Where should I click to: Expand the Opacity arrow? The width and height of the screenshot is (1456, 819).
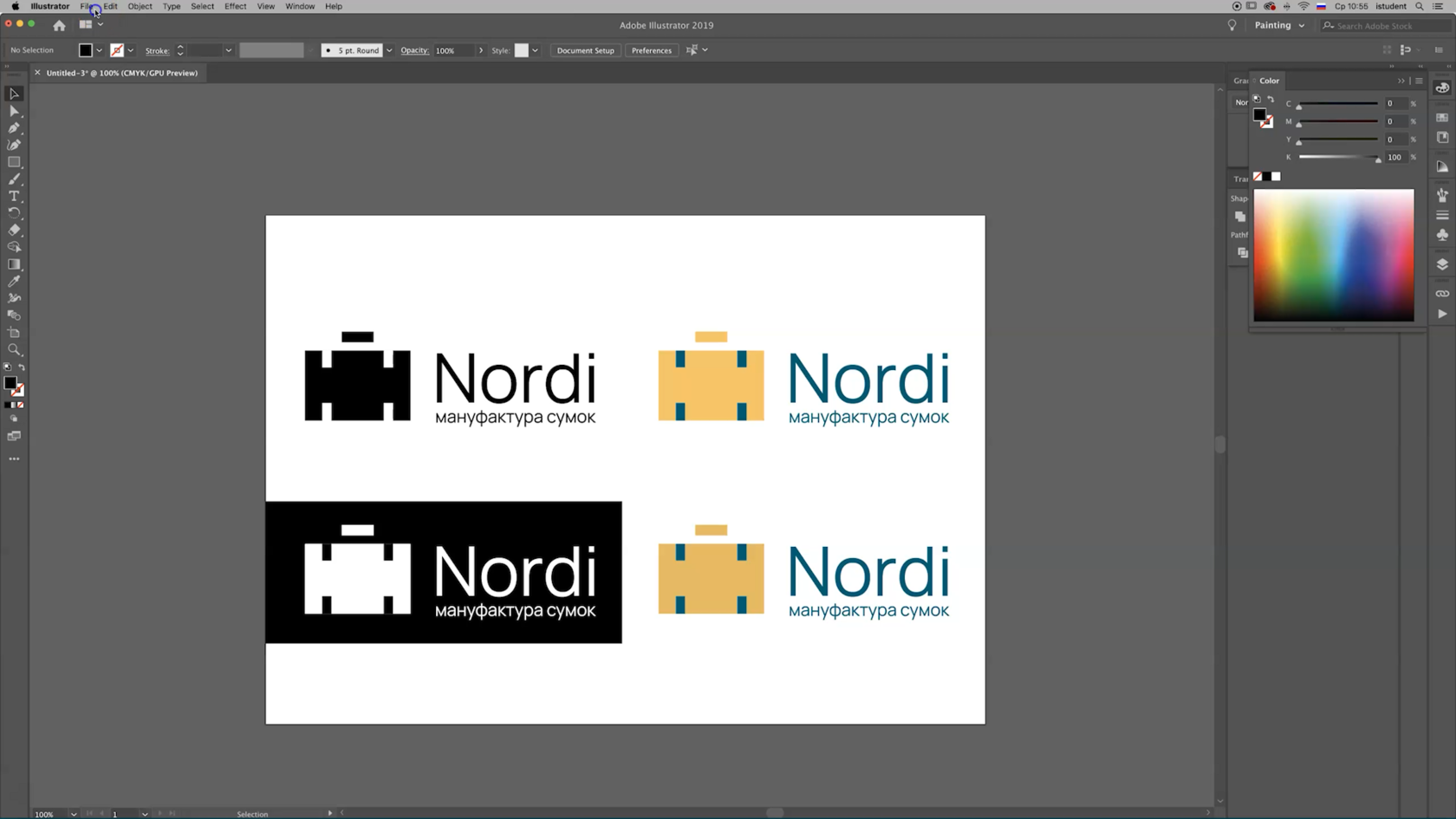click(x=481, y=50)
